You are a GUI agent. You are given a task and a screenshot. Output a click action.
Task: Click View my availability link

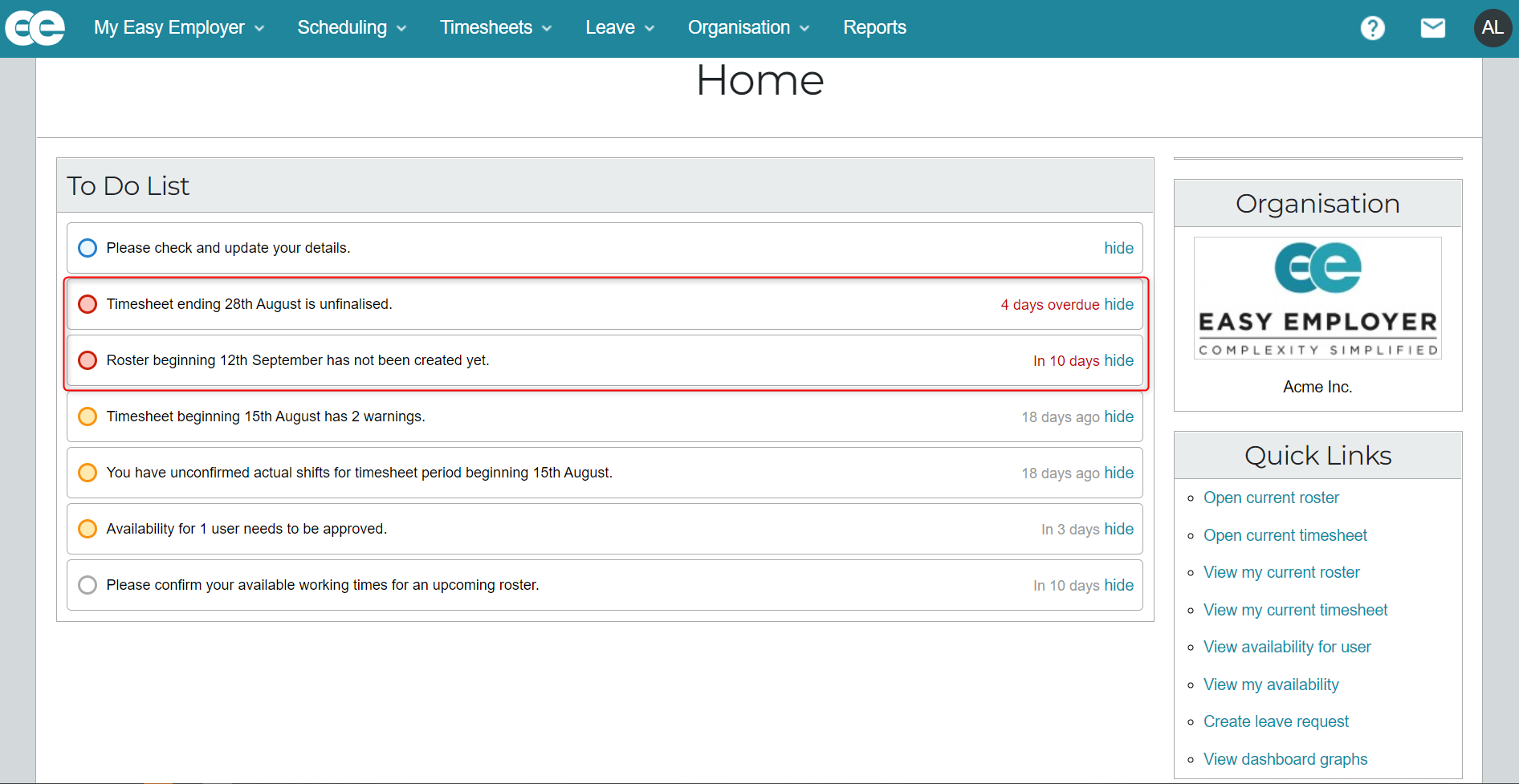1271,684
